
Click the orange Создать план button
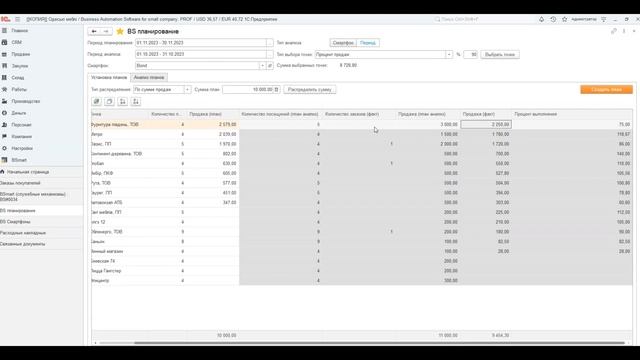pyautogui.click(x=607, y=89)
